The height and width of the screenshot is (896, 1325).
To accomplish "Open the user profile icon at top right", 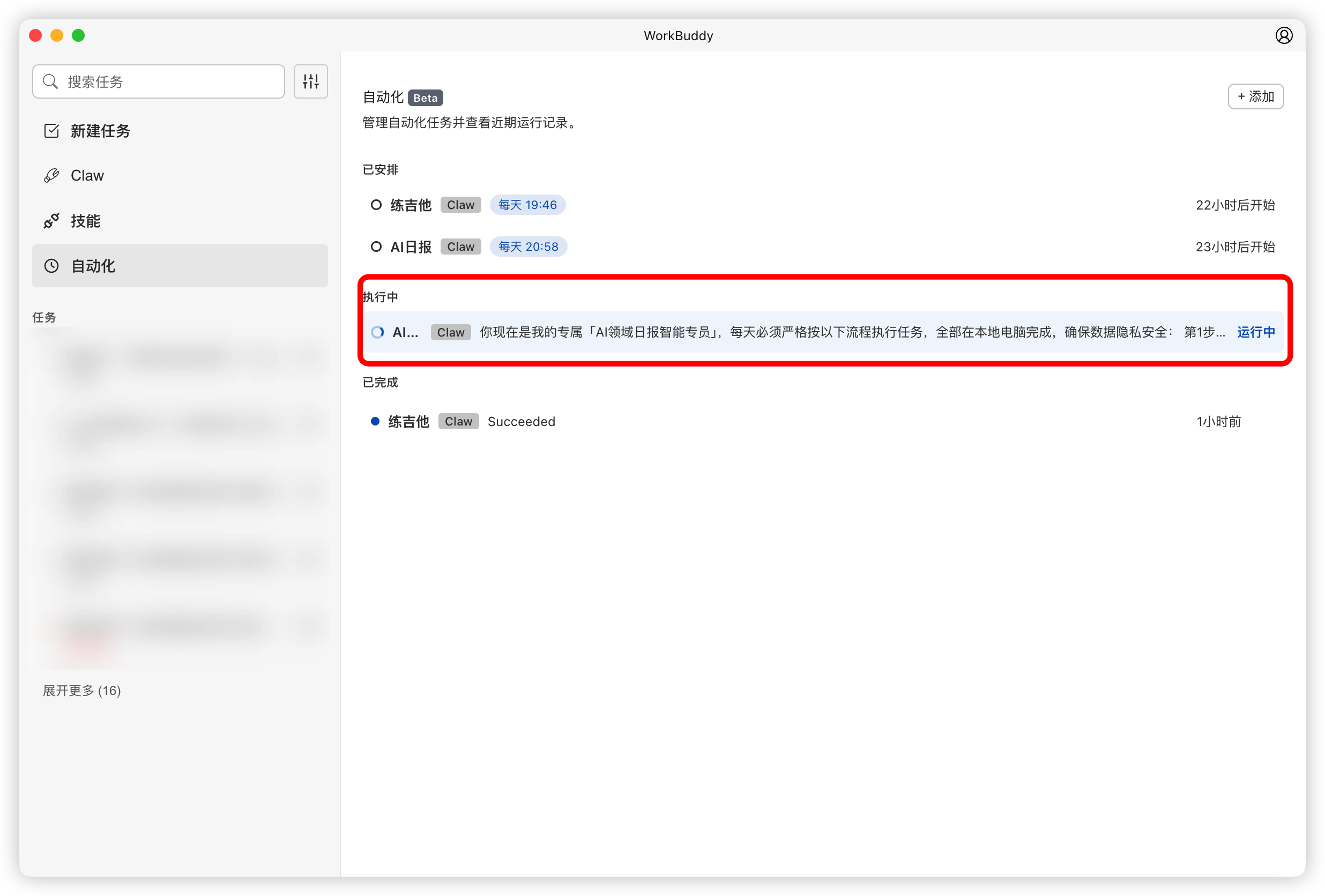I will pos(1284,35).
